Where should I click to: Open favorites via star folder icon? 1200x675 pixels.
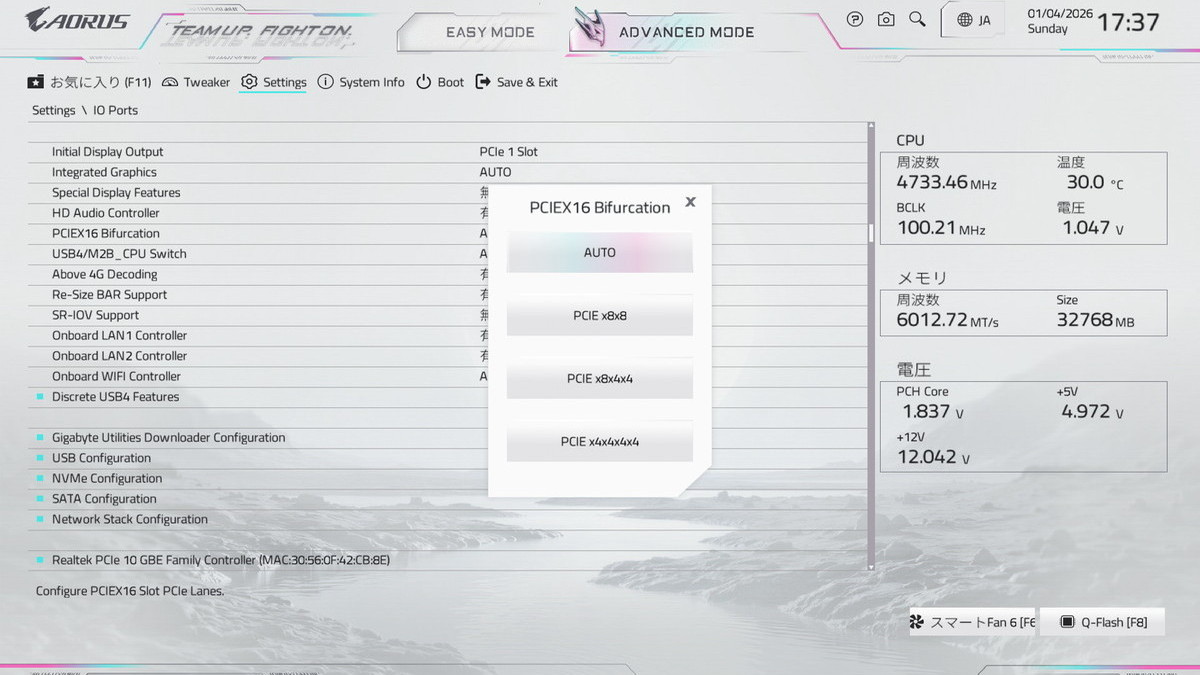click(36, 82)
